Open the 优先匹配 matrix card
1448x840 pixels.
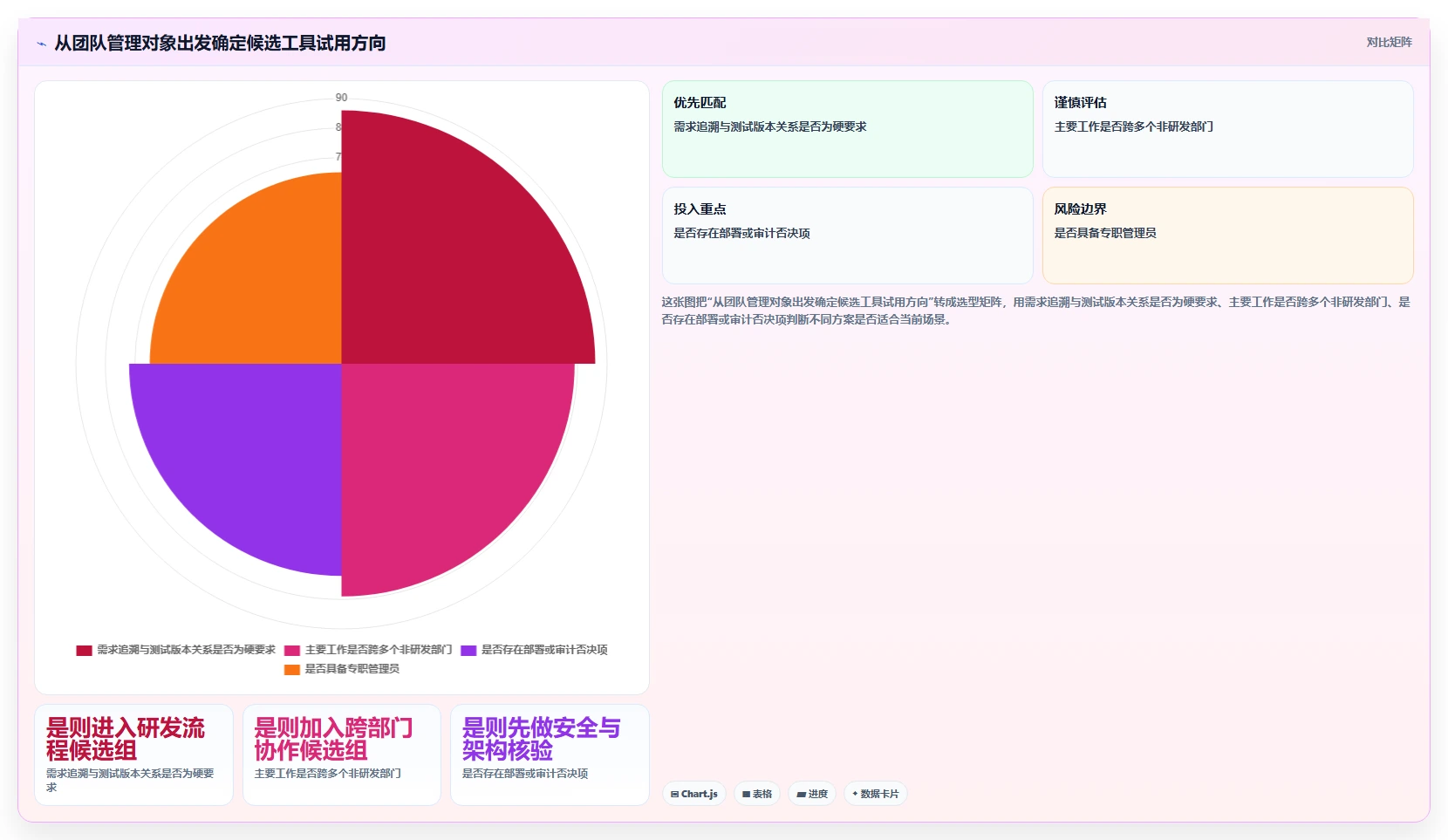(848, 129)
